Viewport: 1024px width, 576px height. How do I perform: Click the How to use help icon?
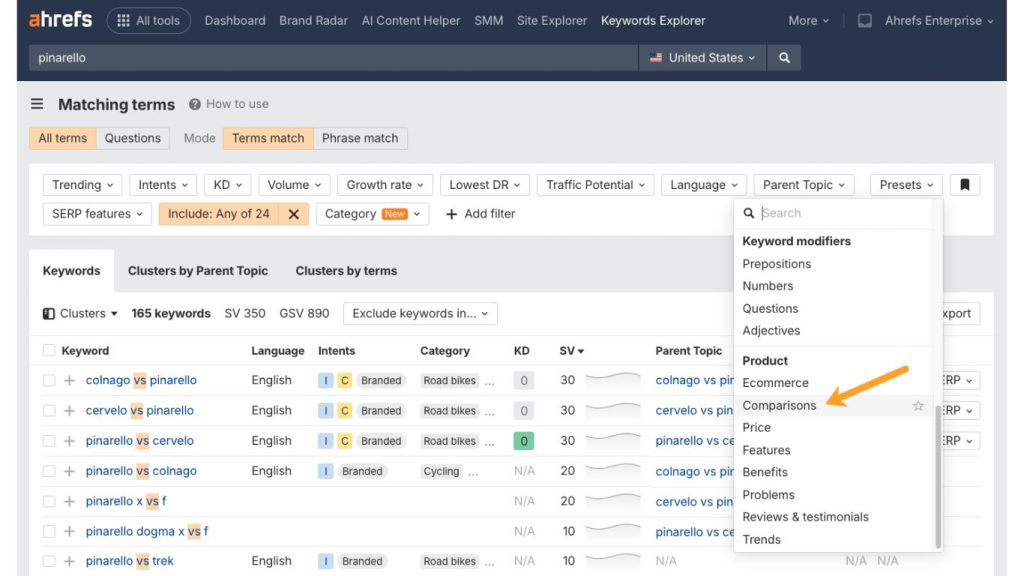[195, 104]
